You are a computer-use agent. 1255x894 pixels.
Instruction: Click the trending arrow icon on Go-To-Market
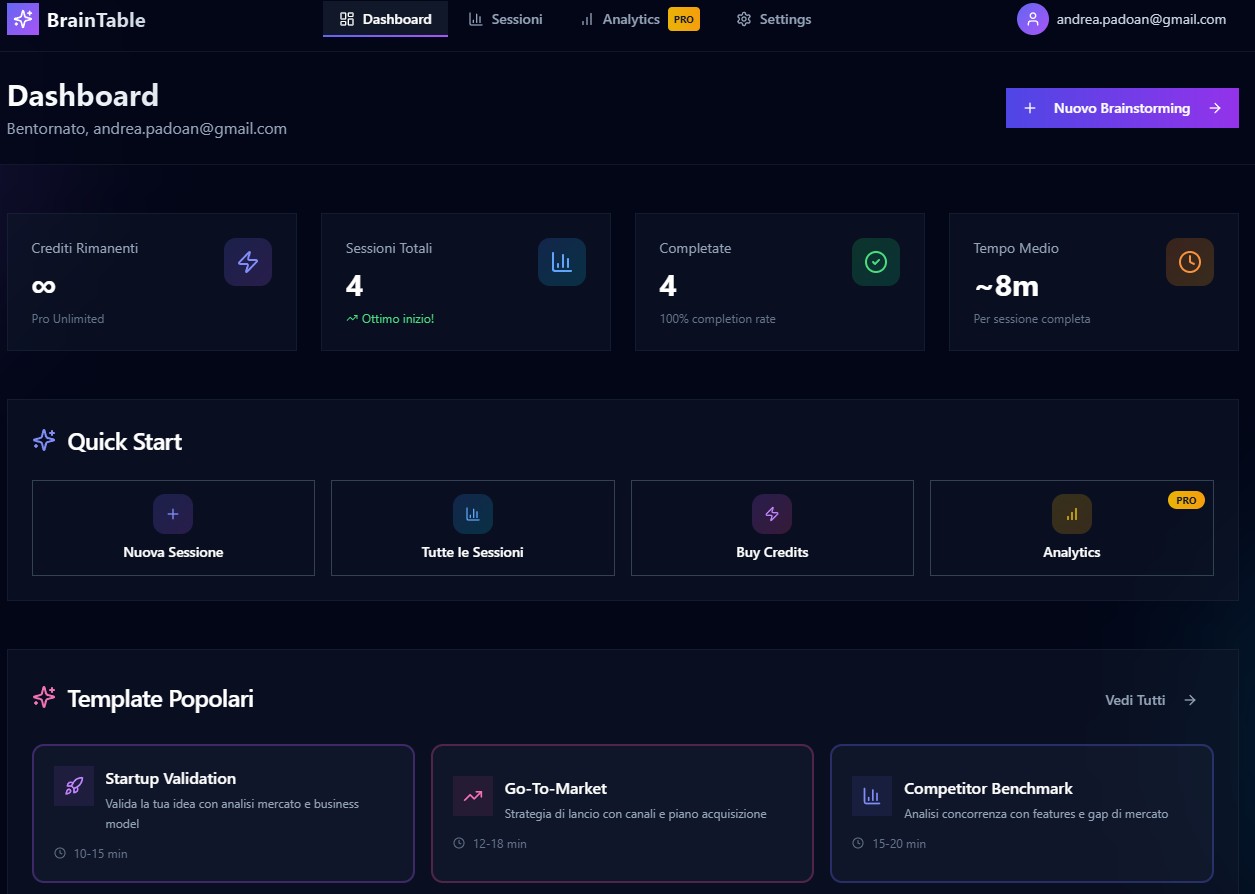click(x=473, y=796)
